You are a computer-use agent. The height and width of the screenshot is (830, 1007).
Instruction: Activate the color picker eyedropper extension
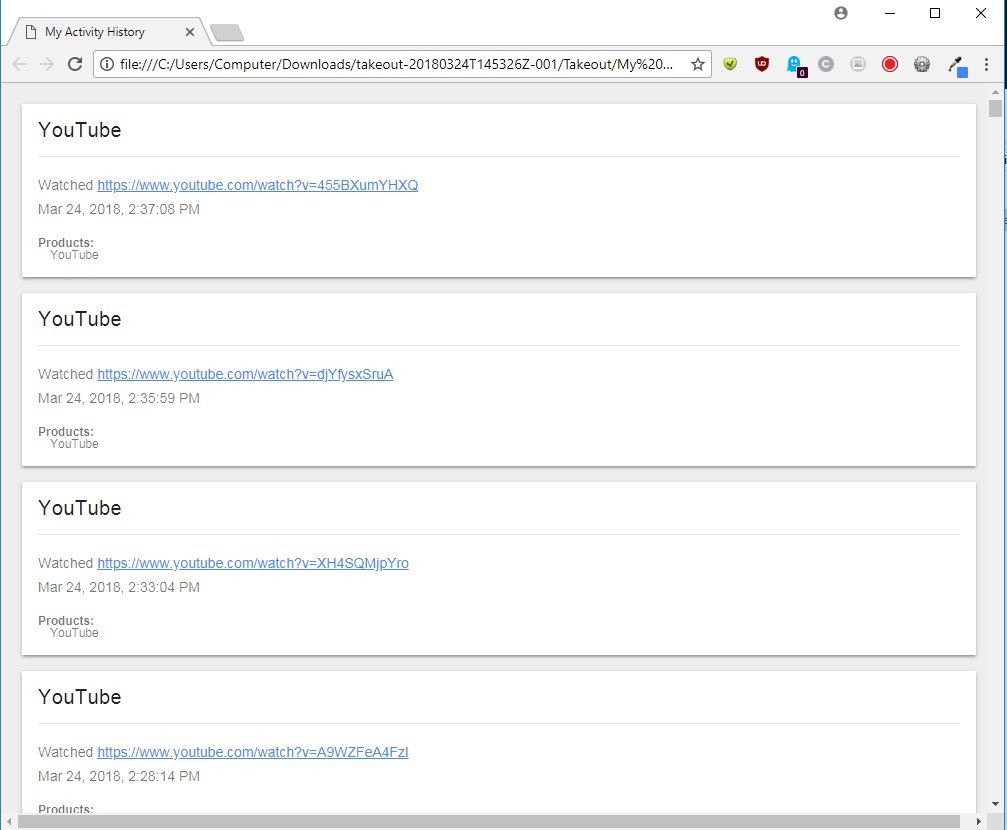click(x=957, y=66)
